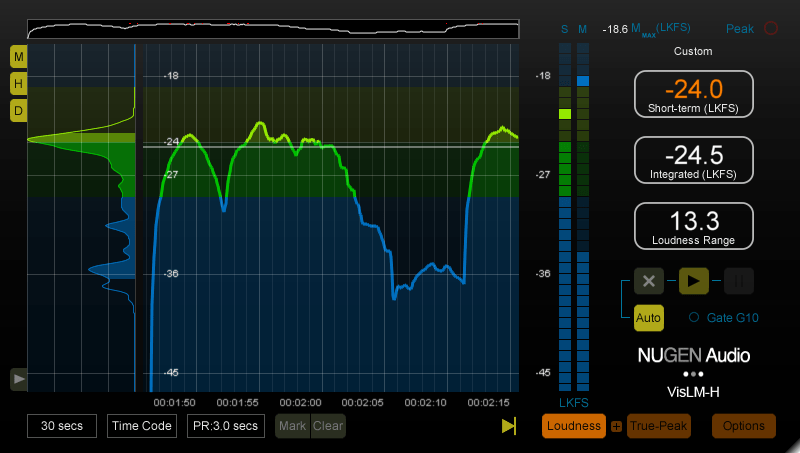Switch to the Loudness view
The image size is (800, 453).
tap(575, 426)
